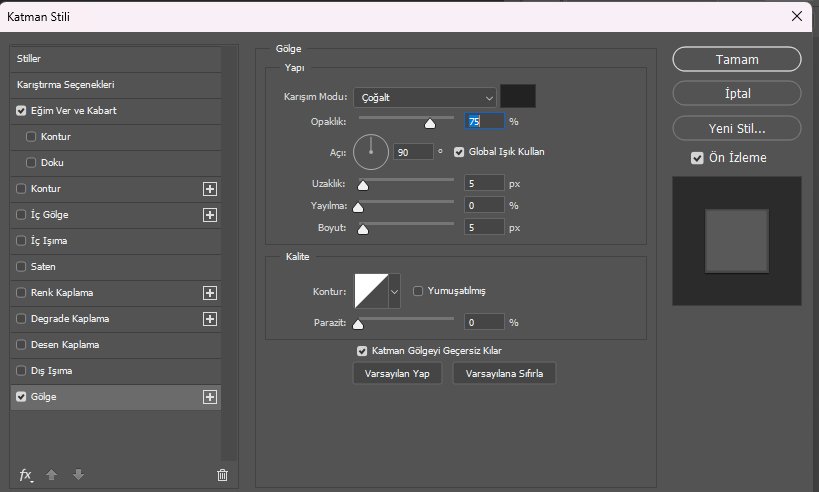This screenshot has width=819, height=492.
Task: Enable the Yumuşatılmış checkbox
Action: [418, 291]
